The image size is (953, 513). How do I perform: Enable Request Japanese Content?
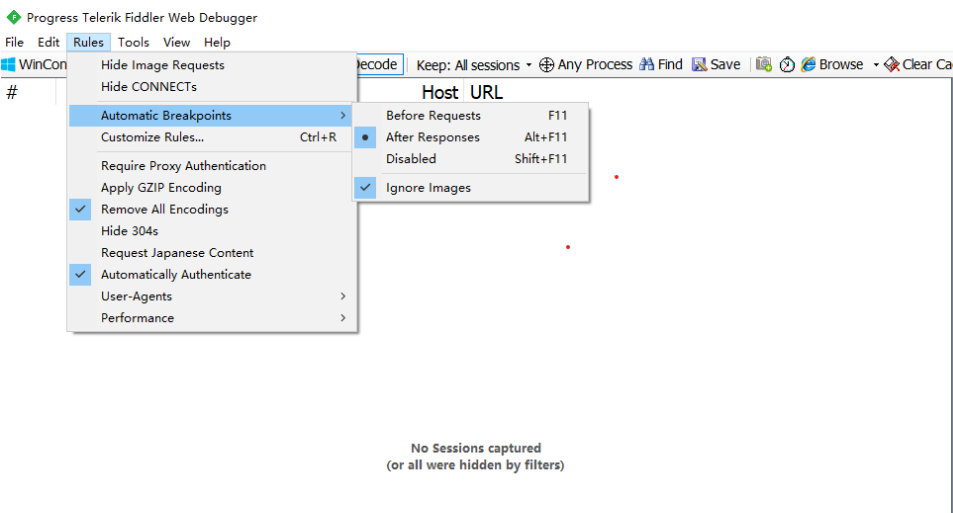(x=212, y=253)
